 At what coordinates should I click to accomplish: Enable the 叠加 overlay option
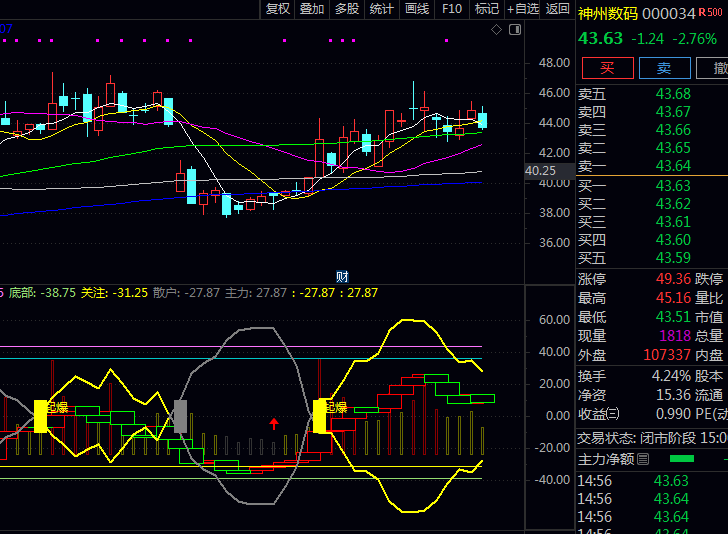(312, 9)
